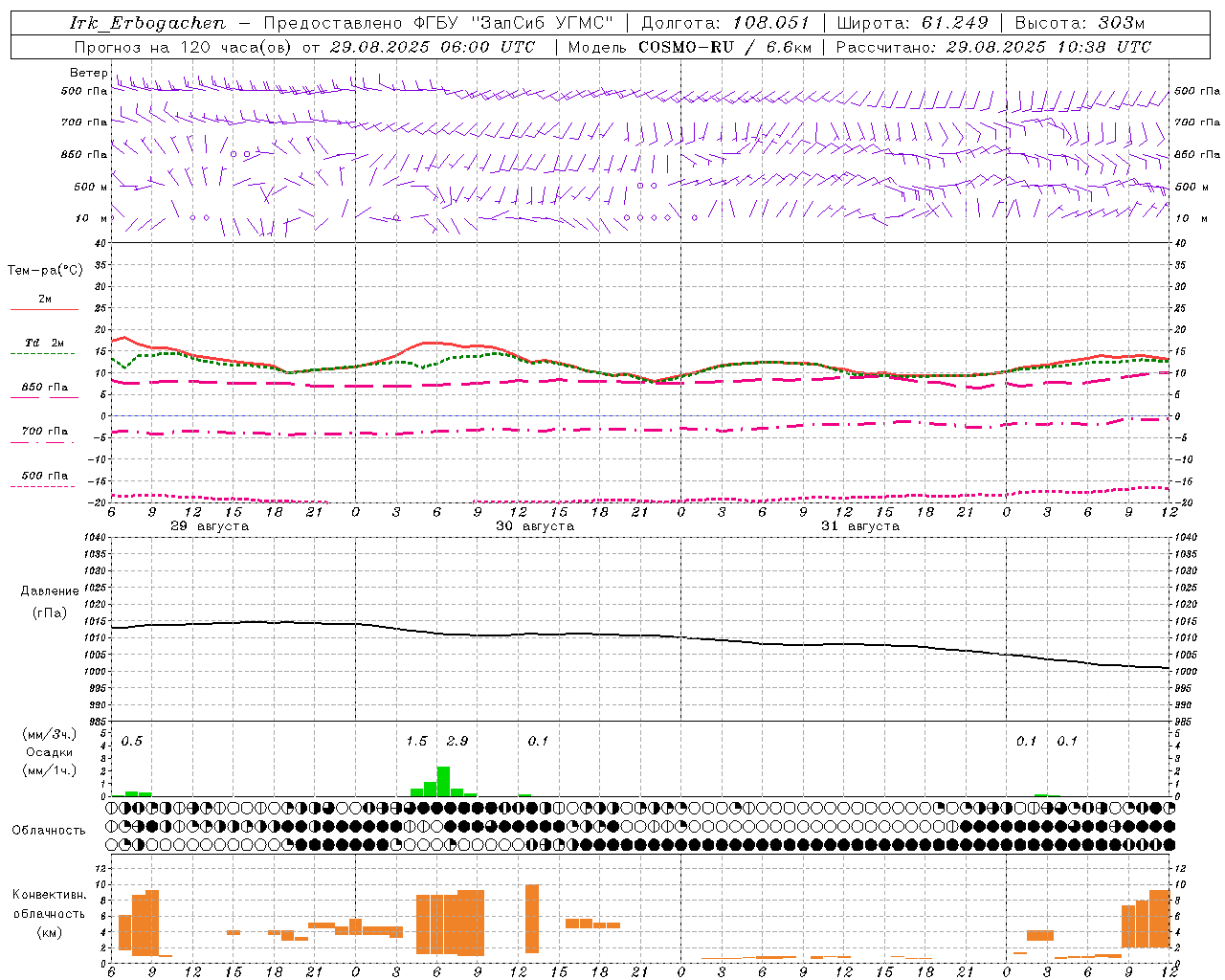Select the Высота: 303м text
The image size is (1225, 980).
tap(1080, 23)
